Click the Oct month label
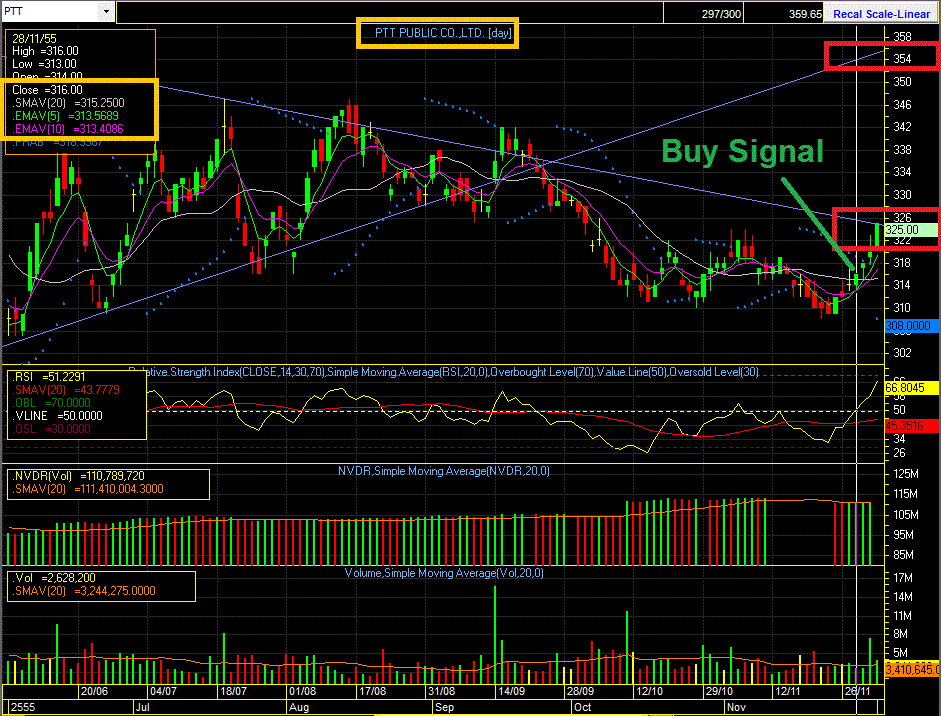The width and height of the screenshot is (941, 716). pos(582,707)
